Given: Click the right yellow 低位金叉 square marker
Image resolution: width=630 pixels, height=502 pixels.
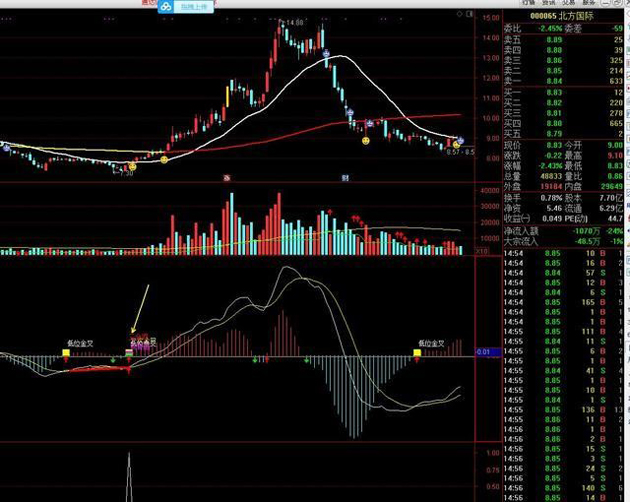Looking at the screenshot, I should pyautogui.click(x=417, y=353).
